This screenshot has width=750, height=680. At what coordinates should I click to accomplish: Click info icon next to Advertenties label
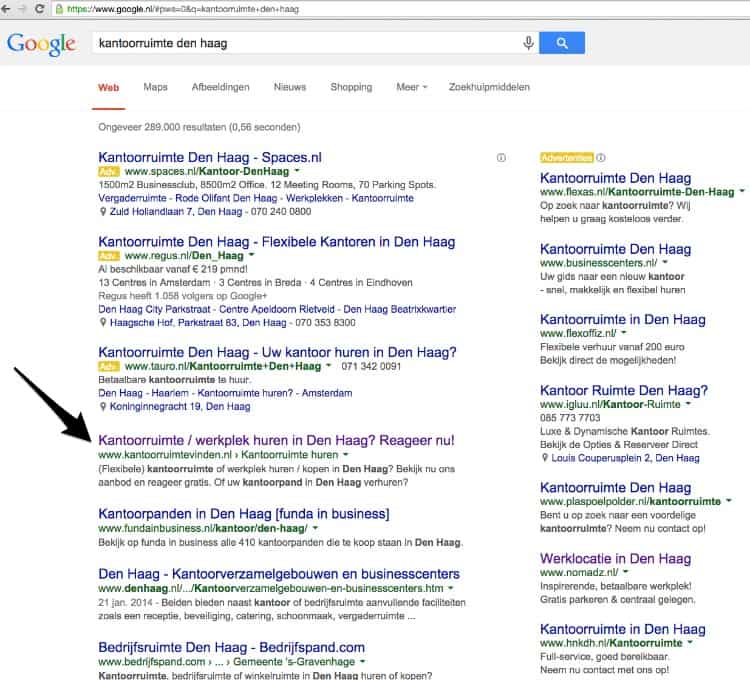coord(601,157)
